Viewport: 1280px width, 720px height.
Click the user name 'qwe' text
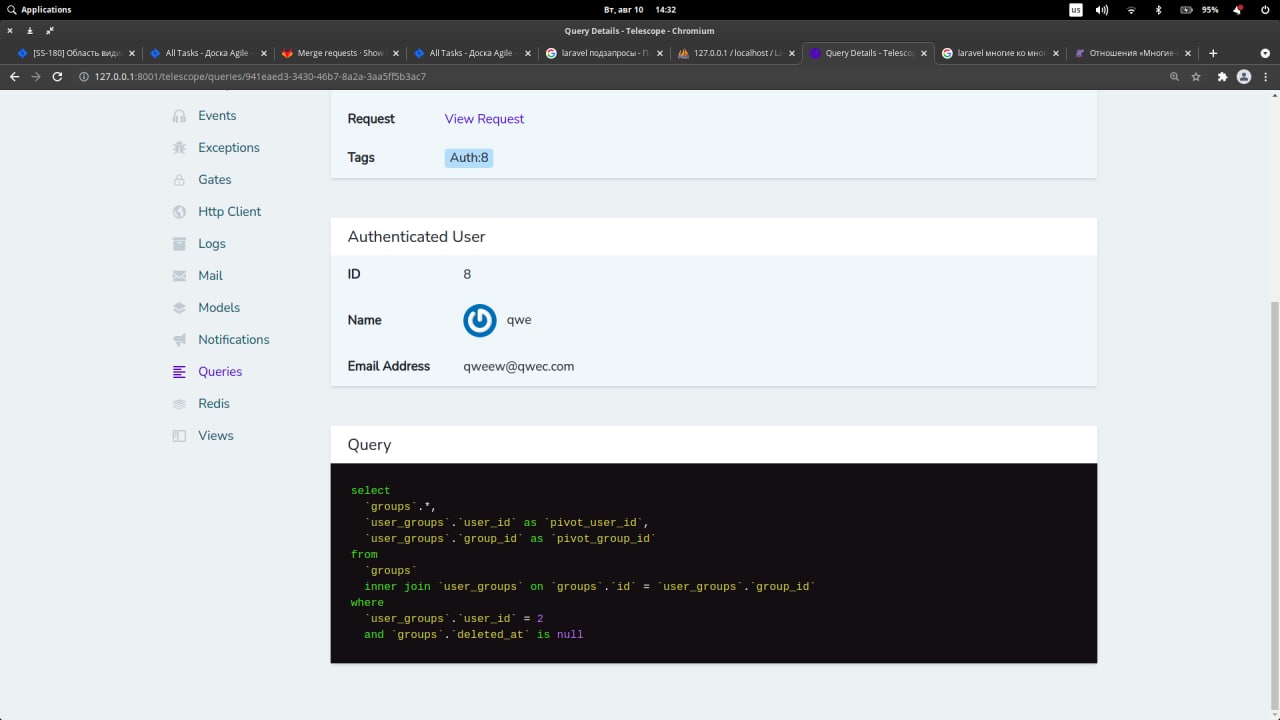click(x=519, y=320)
